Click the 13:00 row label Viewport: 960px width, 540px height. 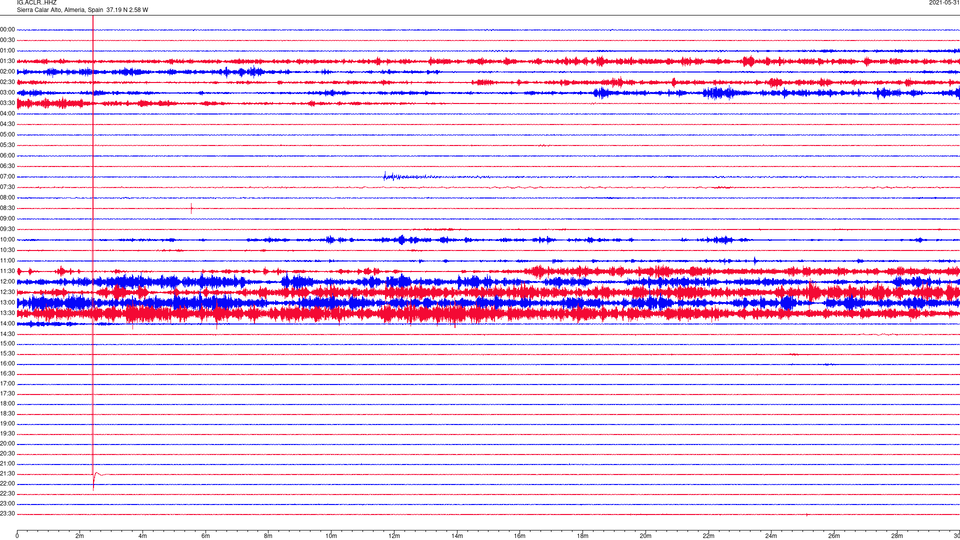[x=7, y=302]
